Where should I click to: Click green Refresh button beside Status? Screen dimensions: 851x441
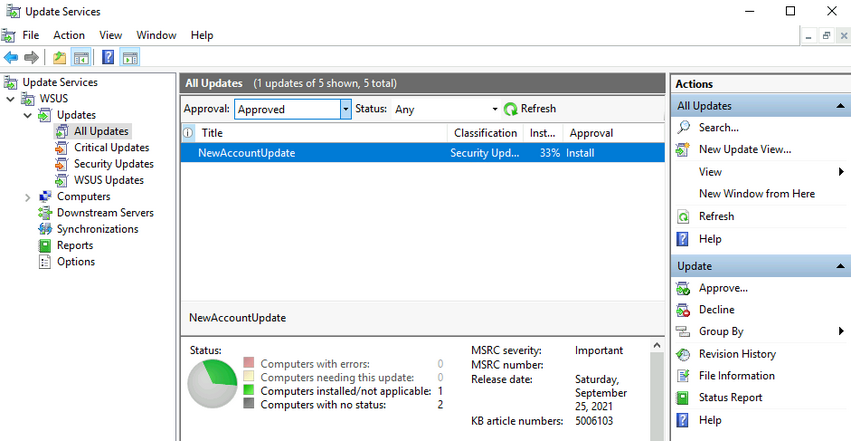[530, 109]
